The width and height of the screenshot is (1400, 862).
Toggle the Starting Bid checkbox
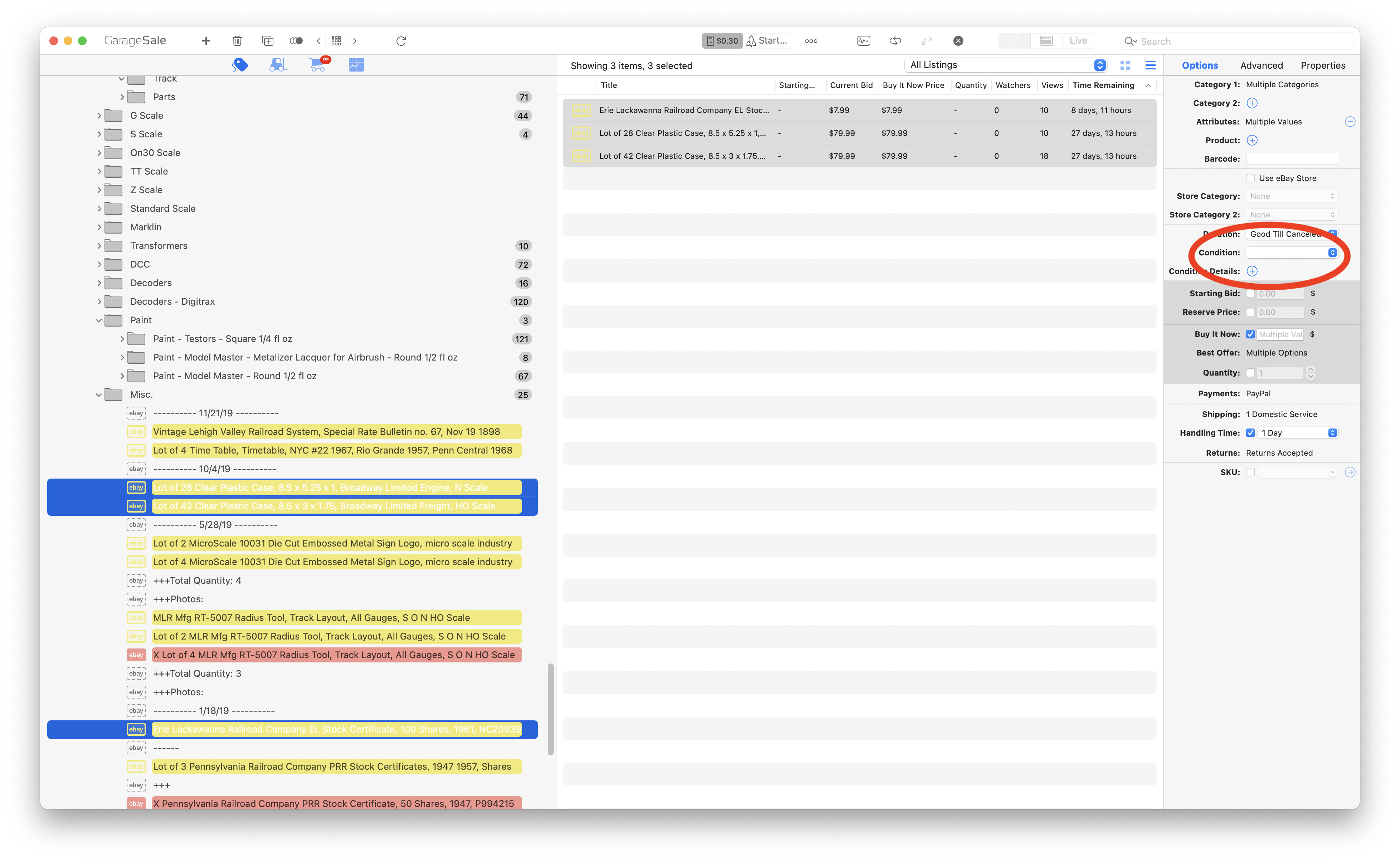(x=1250, y=294)
